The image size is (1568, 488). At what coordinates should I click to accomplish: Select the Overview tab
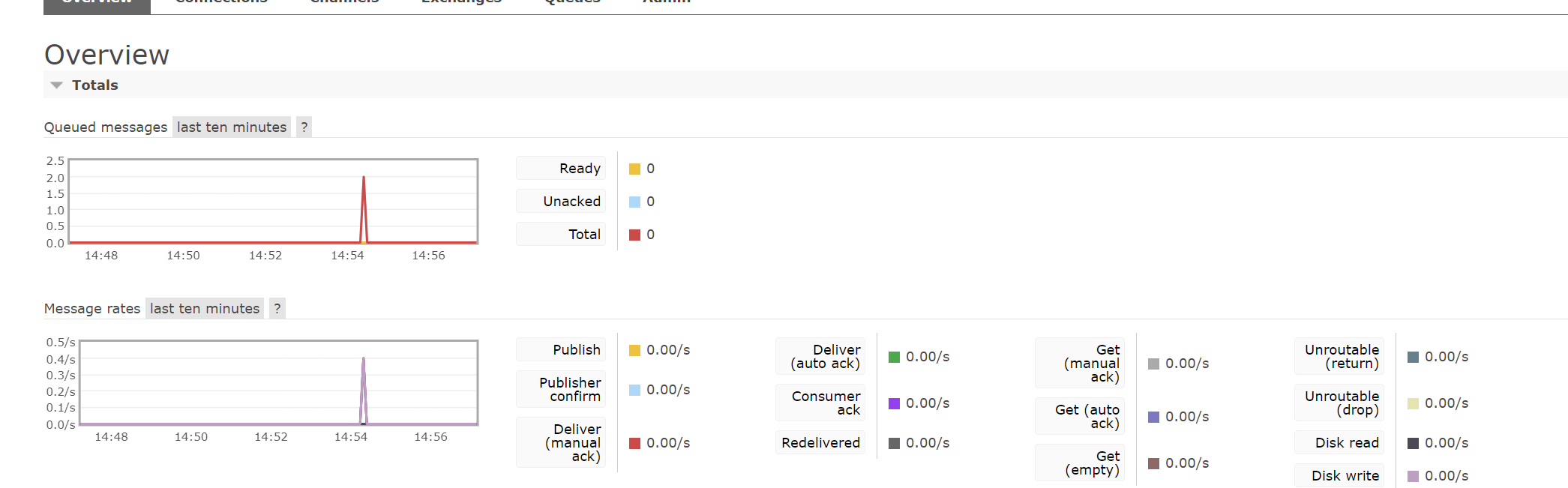point(97,4)
